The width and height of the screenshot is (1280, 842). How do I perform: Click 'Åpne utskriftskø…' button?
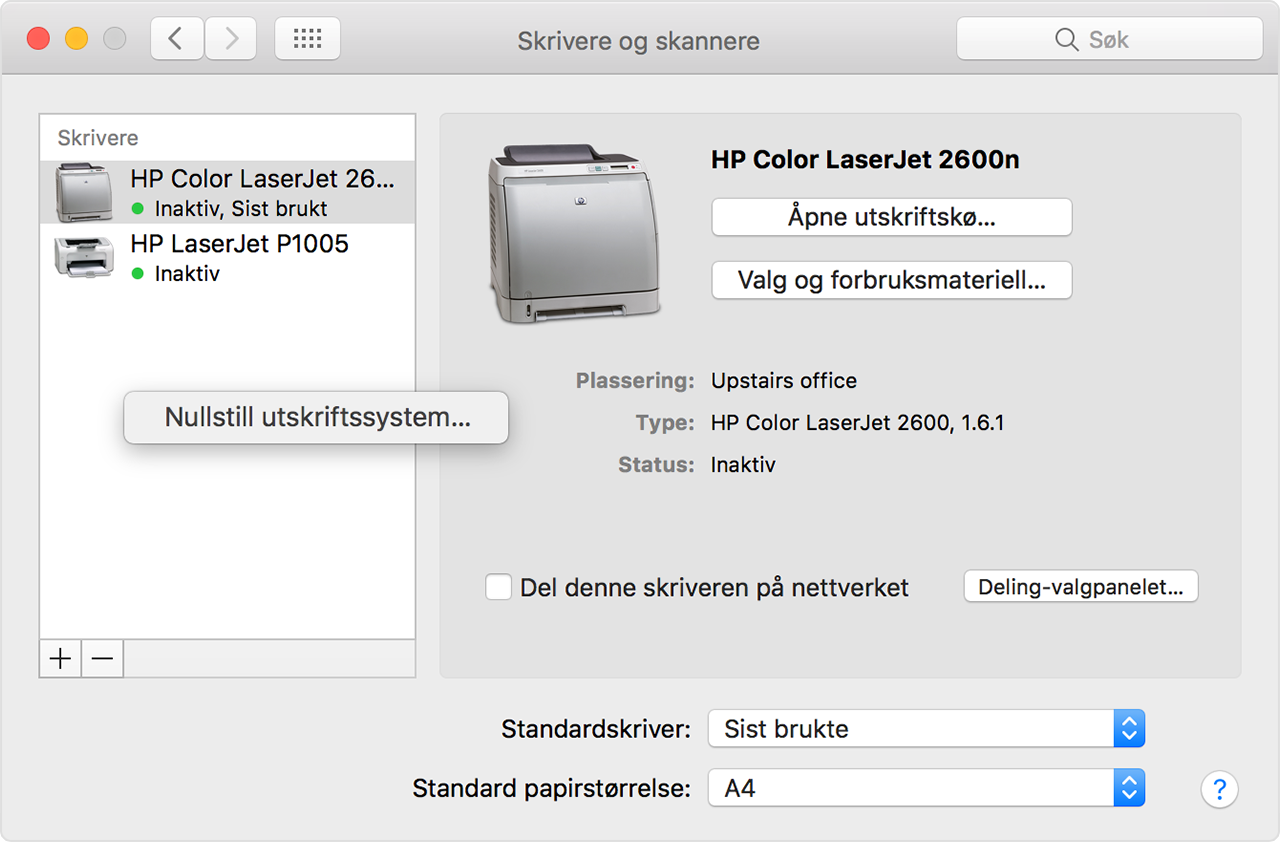(x=891, y=217)
